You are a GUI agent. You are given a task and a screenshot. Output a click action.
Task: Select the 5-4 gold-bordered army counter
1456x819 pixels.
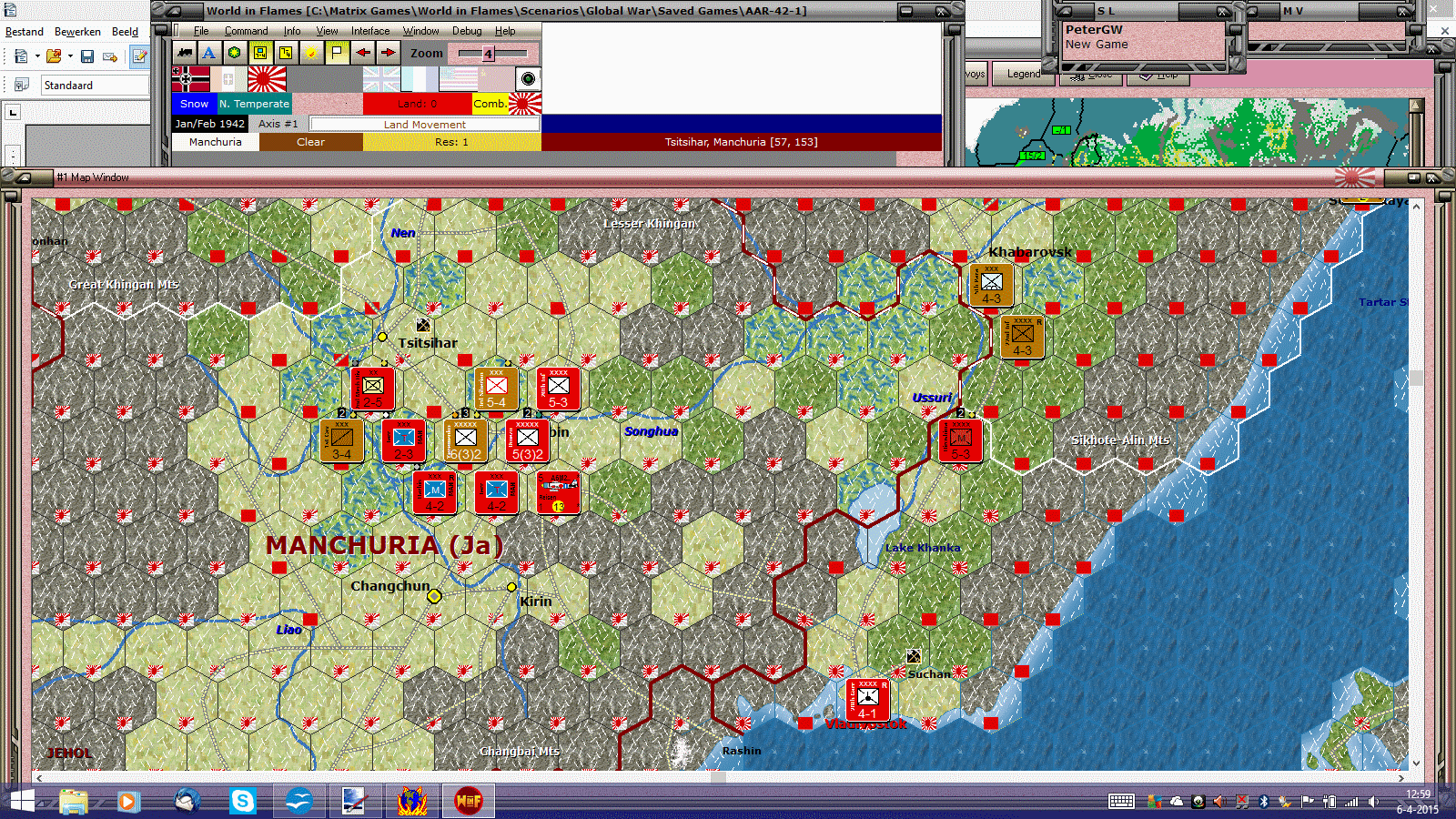496,389
